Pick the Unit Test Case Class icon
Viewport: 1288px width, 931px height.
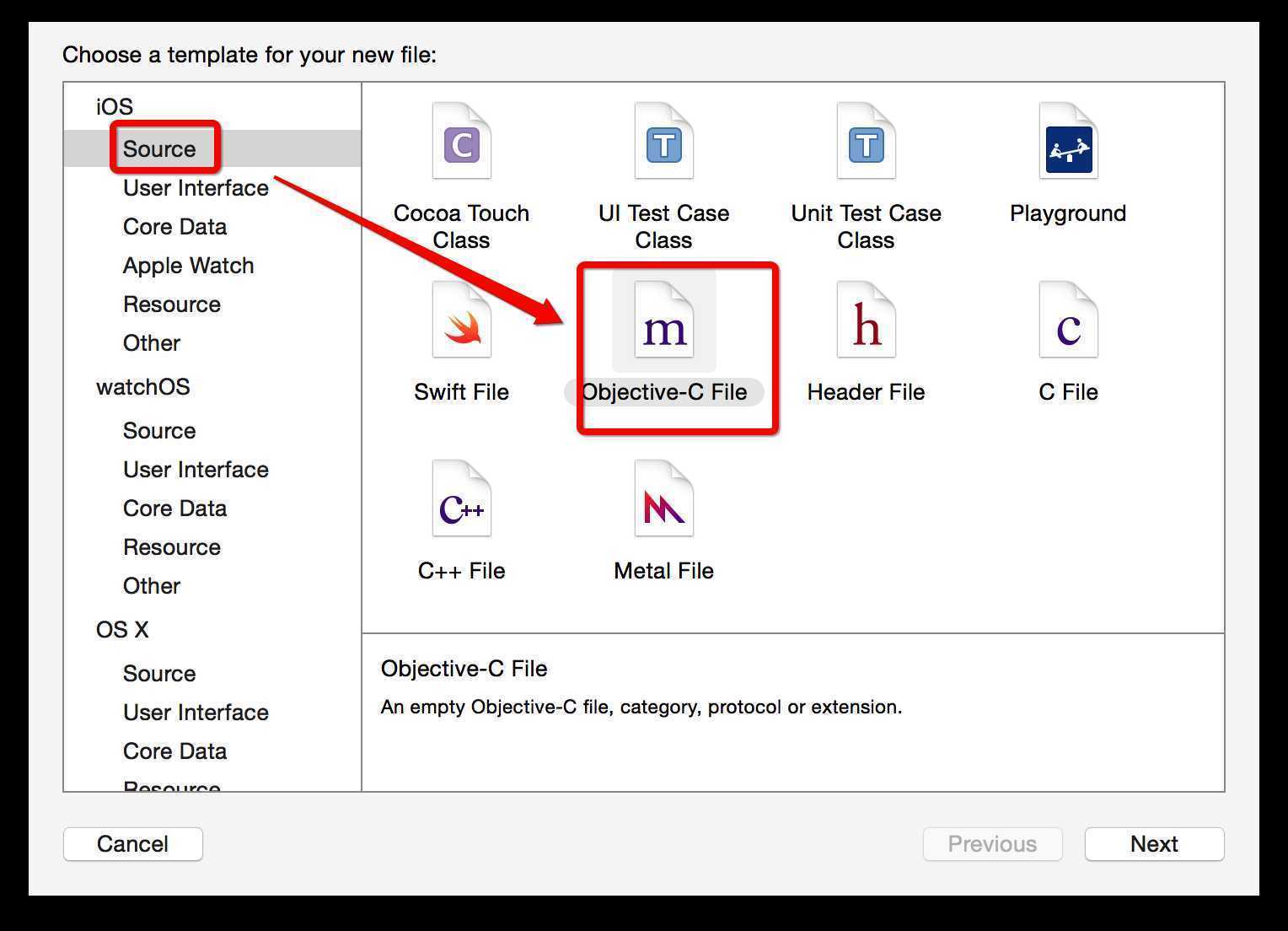click(x=866, y=141)
